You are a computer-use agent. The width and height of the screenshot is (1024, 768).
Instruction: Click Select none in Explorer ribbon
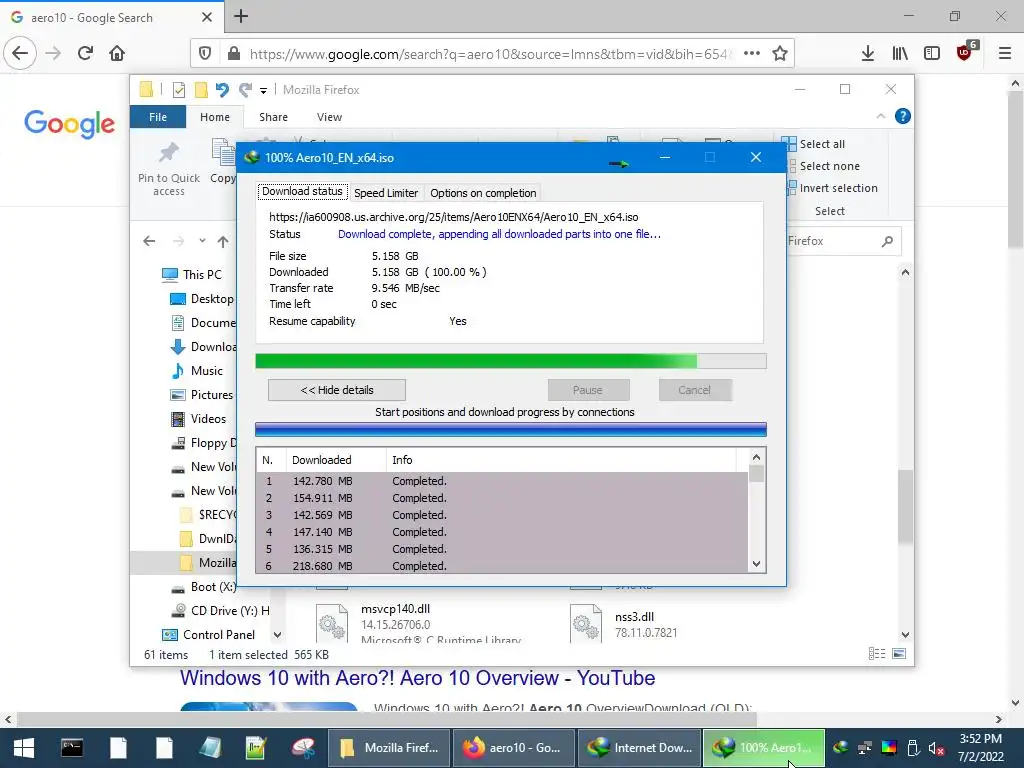click(x=823, y=166)
